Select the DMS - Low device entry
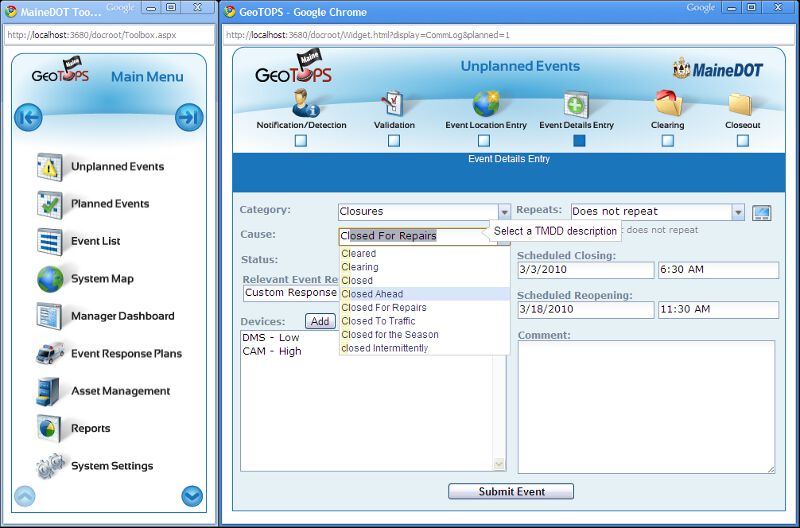Image resolution: width=800 pixels, height=528 pixels. point(270,338)
